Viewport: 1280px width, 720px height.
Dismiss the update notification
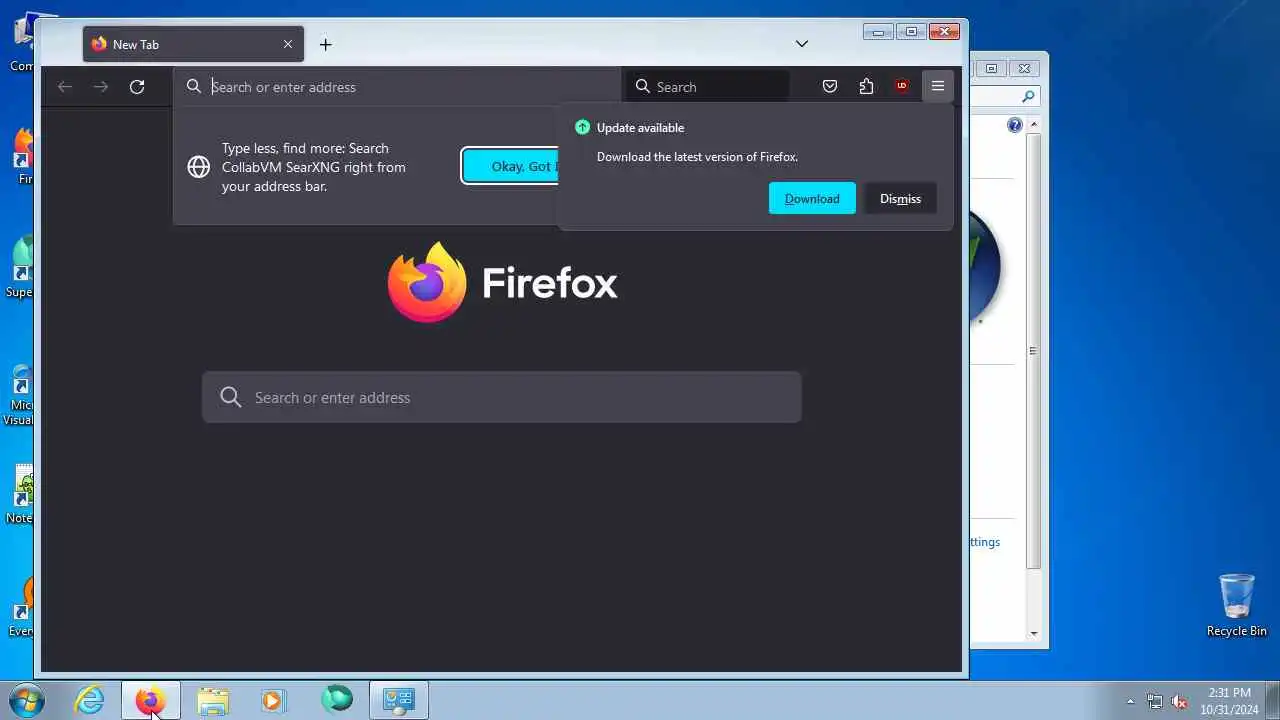pos(900,198)
